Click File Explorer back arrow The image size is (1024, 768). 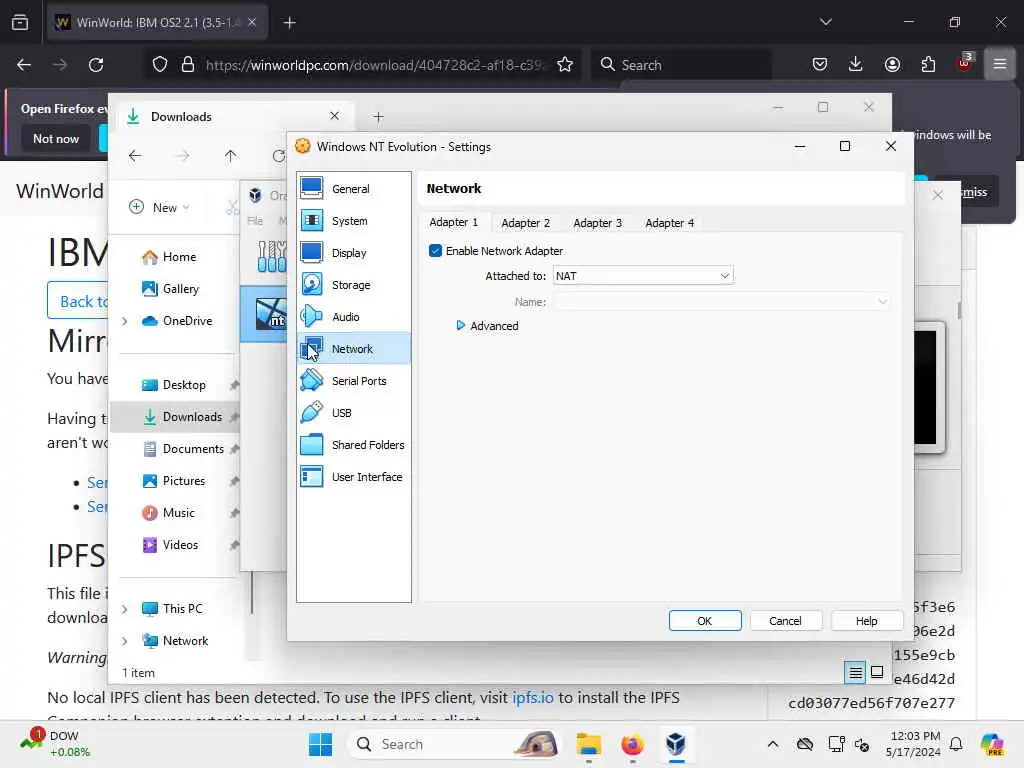[135, 156]
